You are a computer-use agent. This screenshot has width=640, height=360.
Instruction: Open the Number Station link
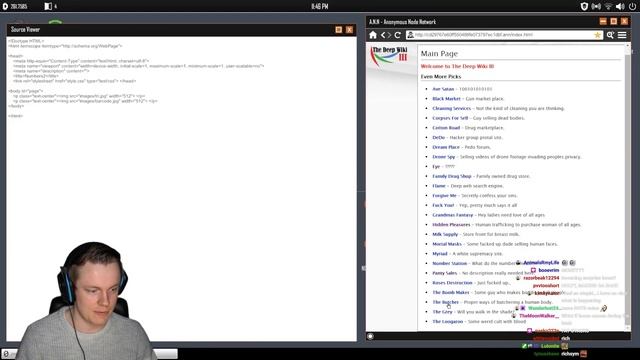(450, 264)
